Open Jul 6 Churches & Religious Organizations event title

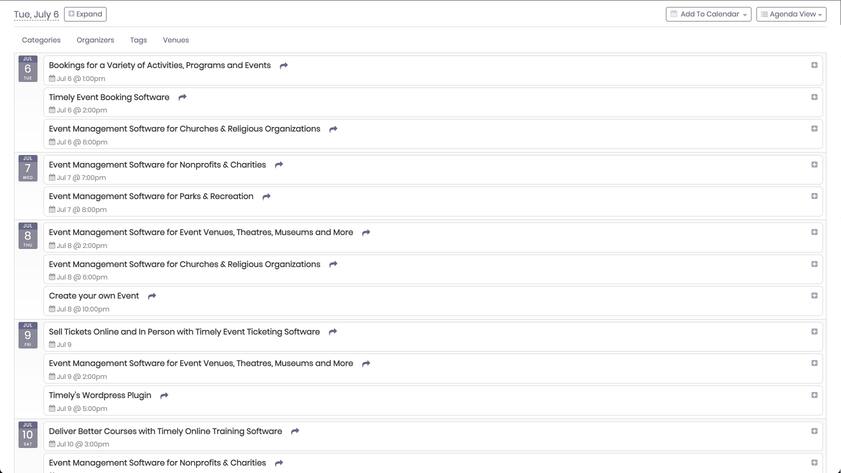click(185, 129)
